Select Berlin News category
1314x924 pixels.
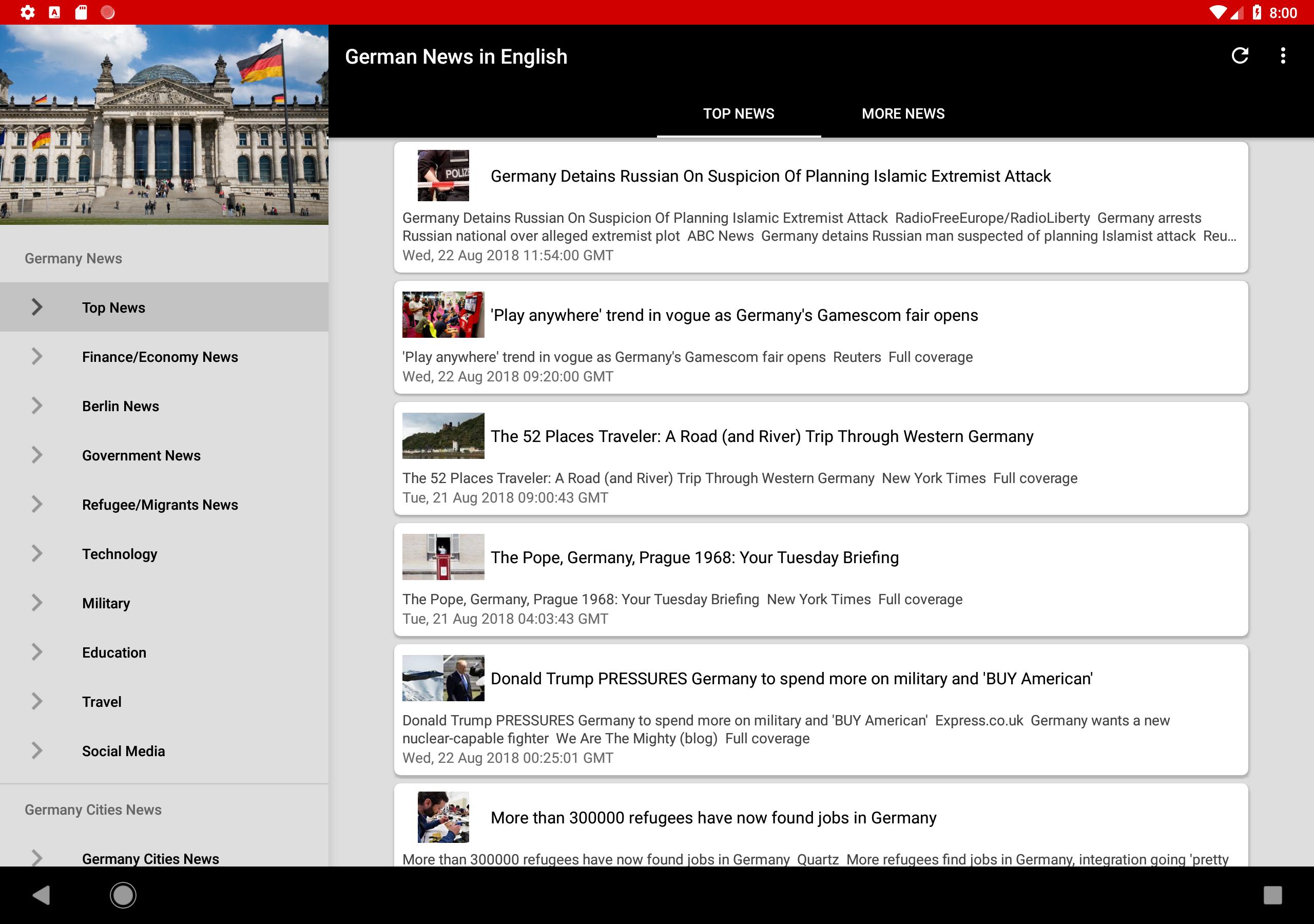(164, 406)
